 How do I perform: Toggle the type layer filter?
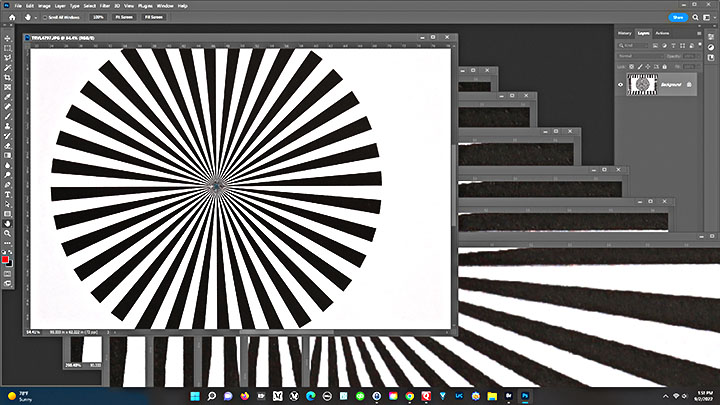click(x=673, y=45)
